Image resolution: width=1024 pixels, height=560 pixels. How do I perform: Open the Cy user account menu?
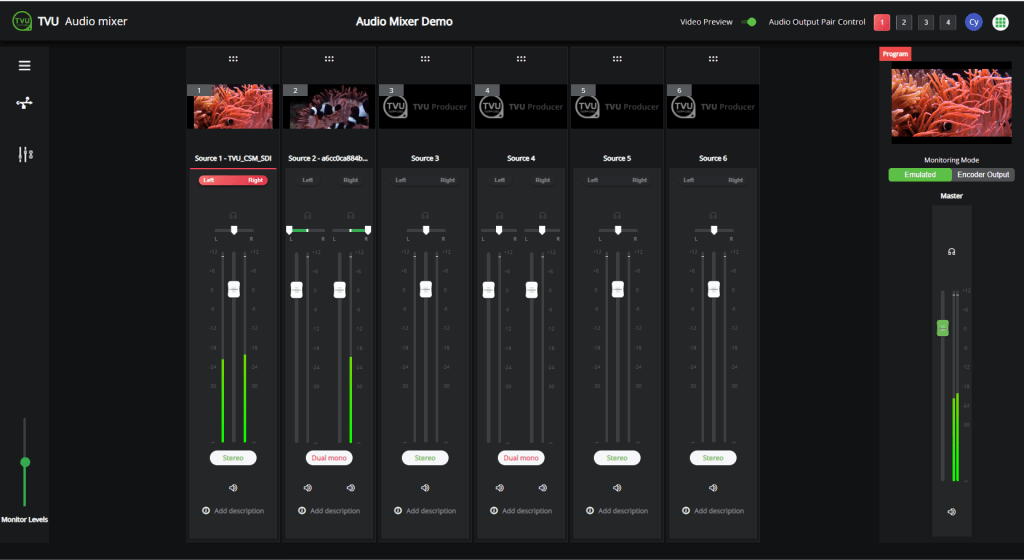tap(973, 22)
